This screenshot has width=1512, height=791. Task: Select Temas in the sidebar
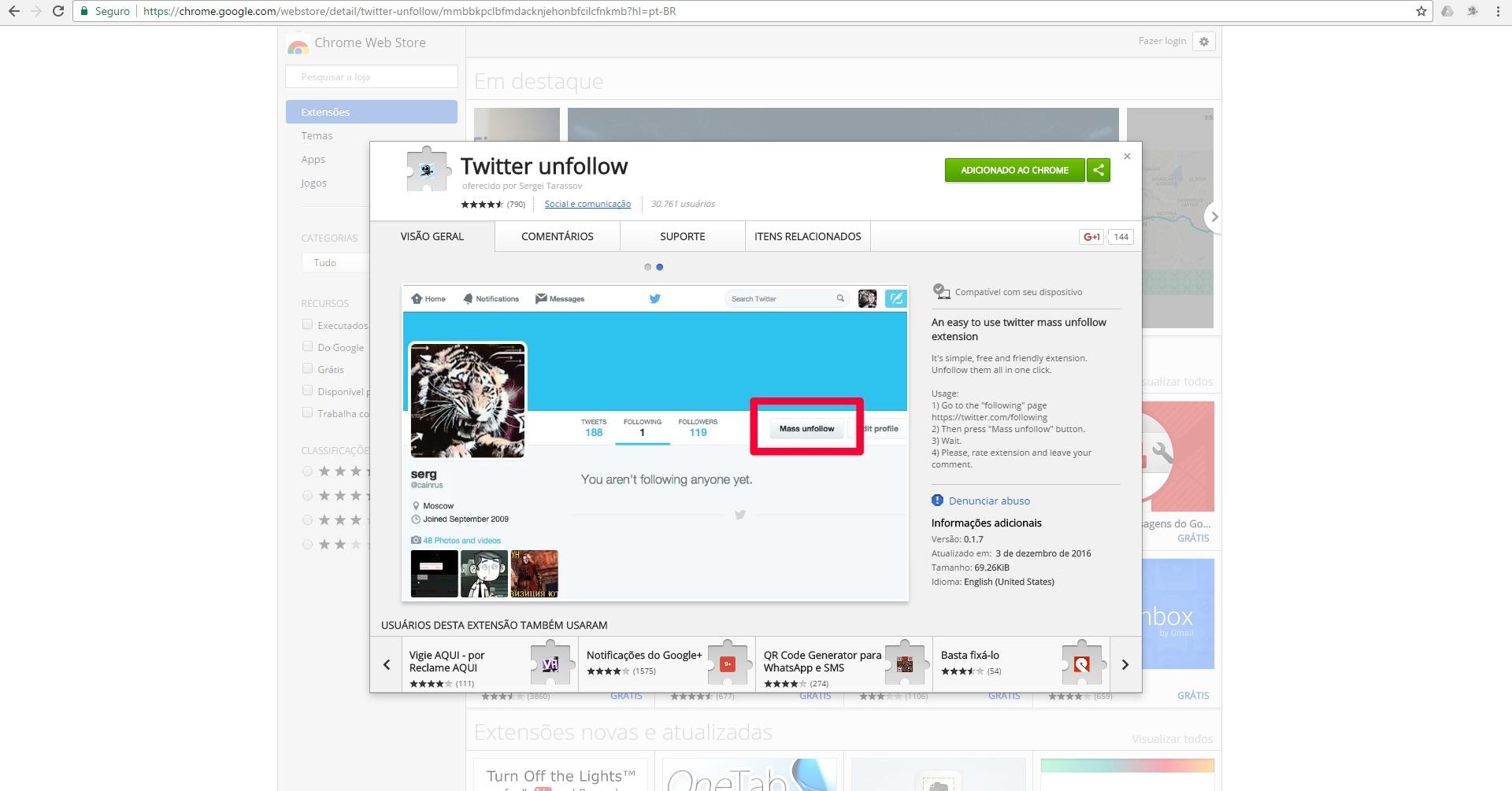point(317,135)
